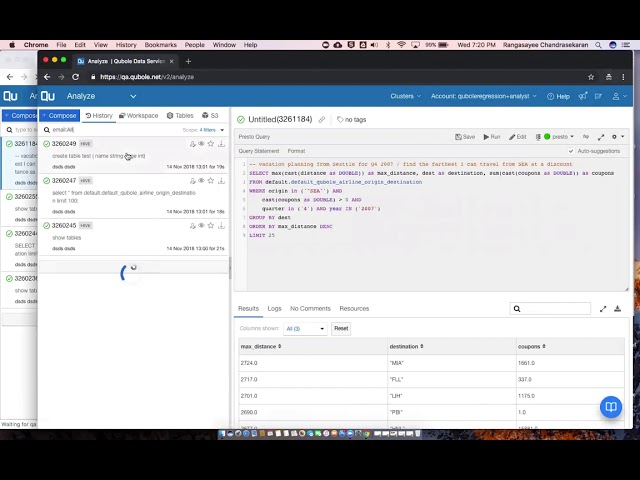Open the Resources tab

tap(354, 309)
